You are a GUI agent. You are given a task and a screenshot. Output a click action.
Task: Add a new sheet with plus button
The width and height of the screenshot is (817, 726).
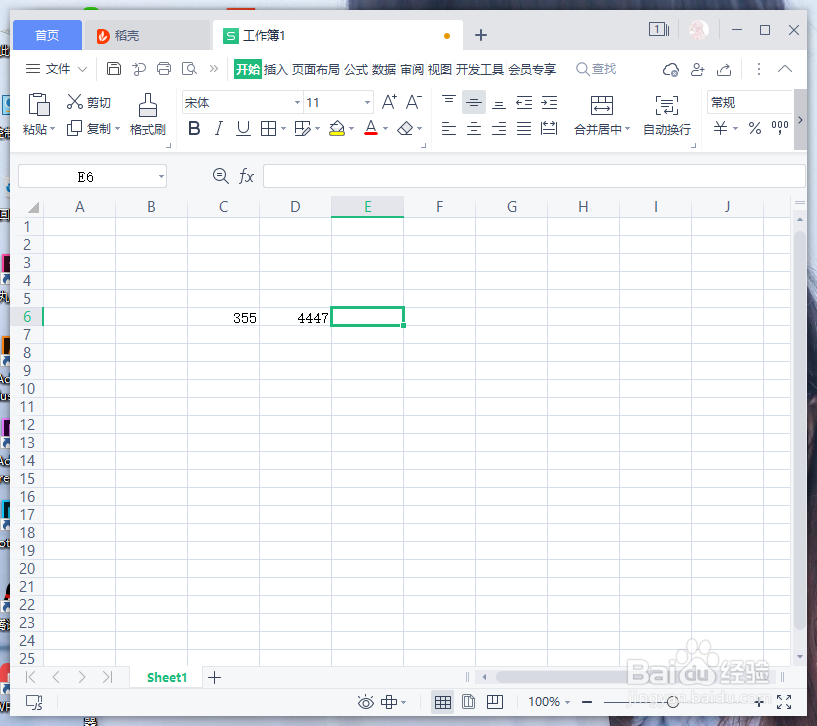pyautogui.click(x=214, y=678)
